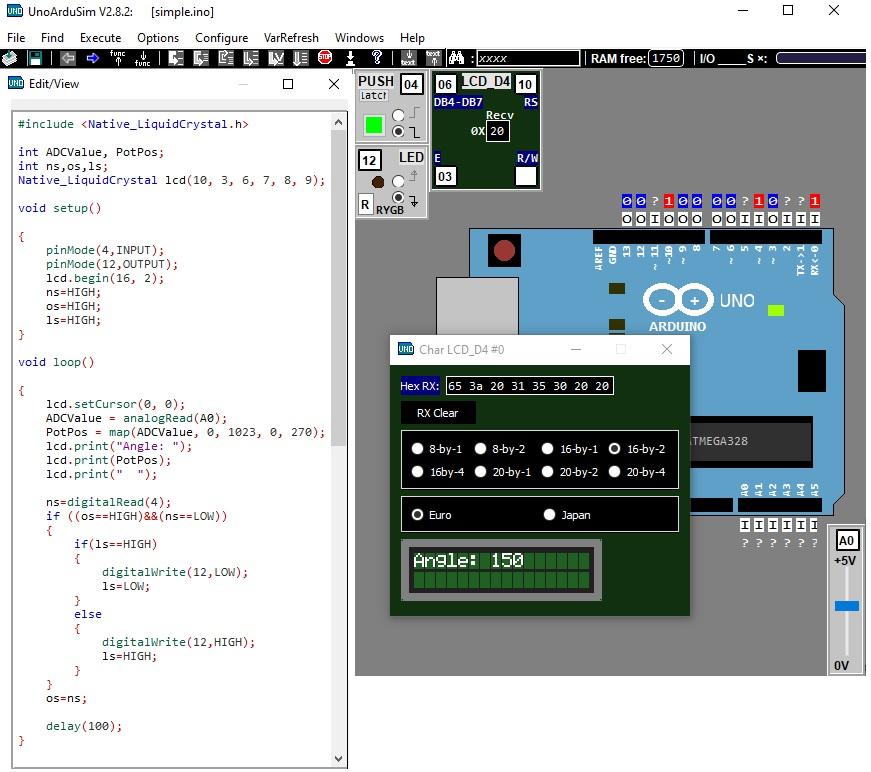Click the Step Into debug icon
The height and width of the screenshot is (772, 871).
click(x=176, y=58)
